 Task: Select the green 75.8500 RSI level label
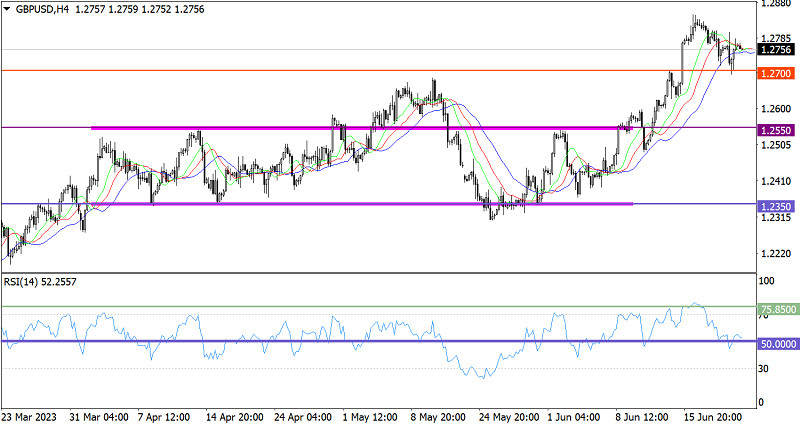pos(776,310)
